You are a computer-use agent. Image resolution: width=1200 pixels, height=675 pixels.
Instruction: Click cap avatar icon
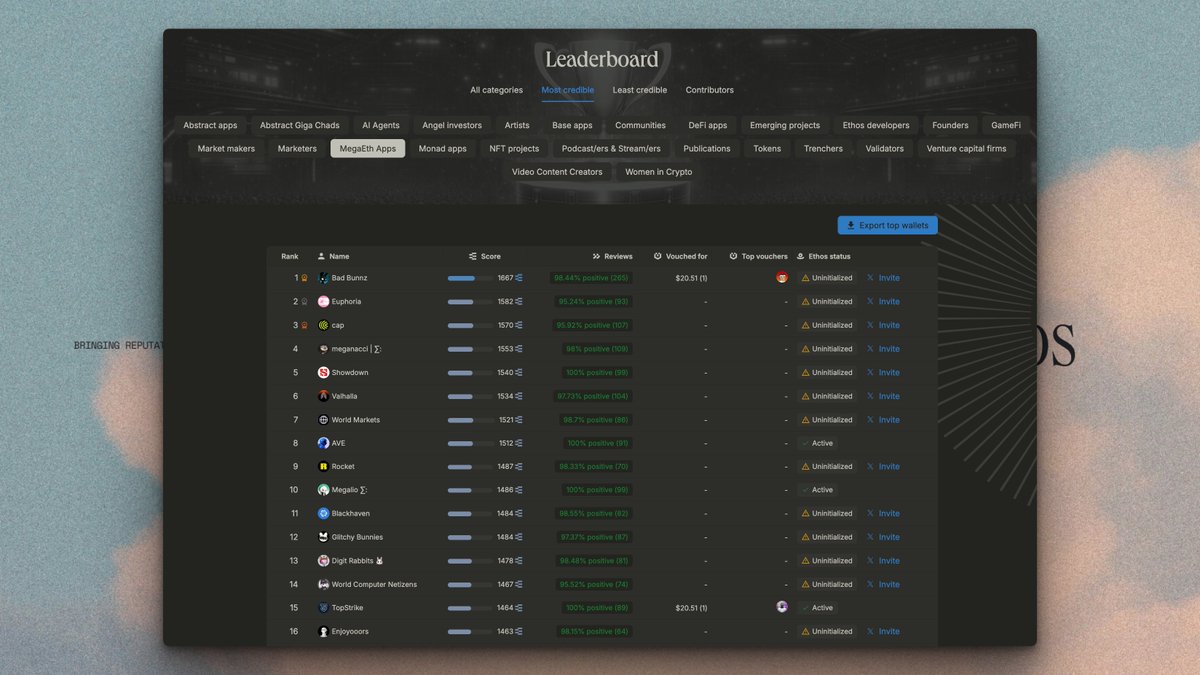click(323, 325)
